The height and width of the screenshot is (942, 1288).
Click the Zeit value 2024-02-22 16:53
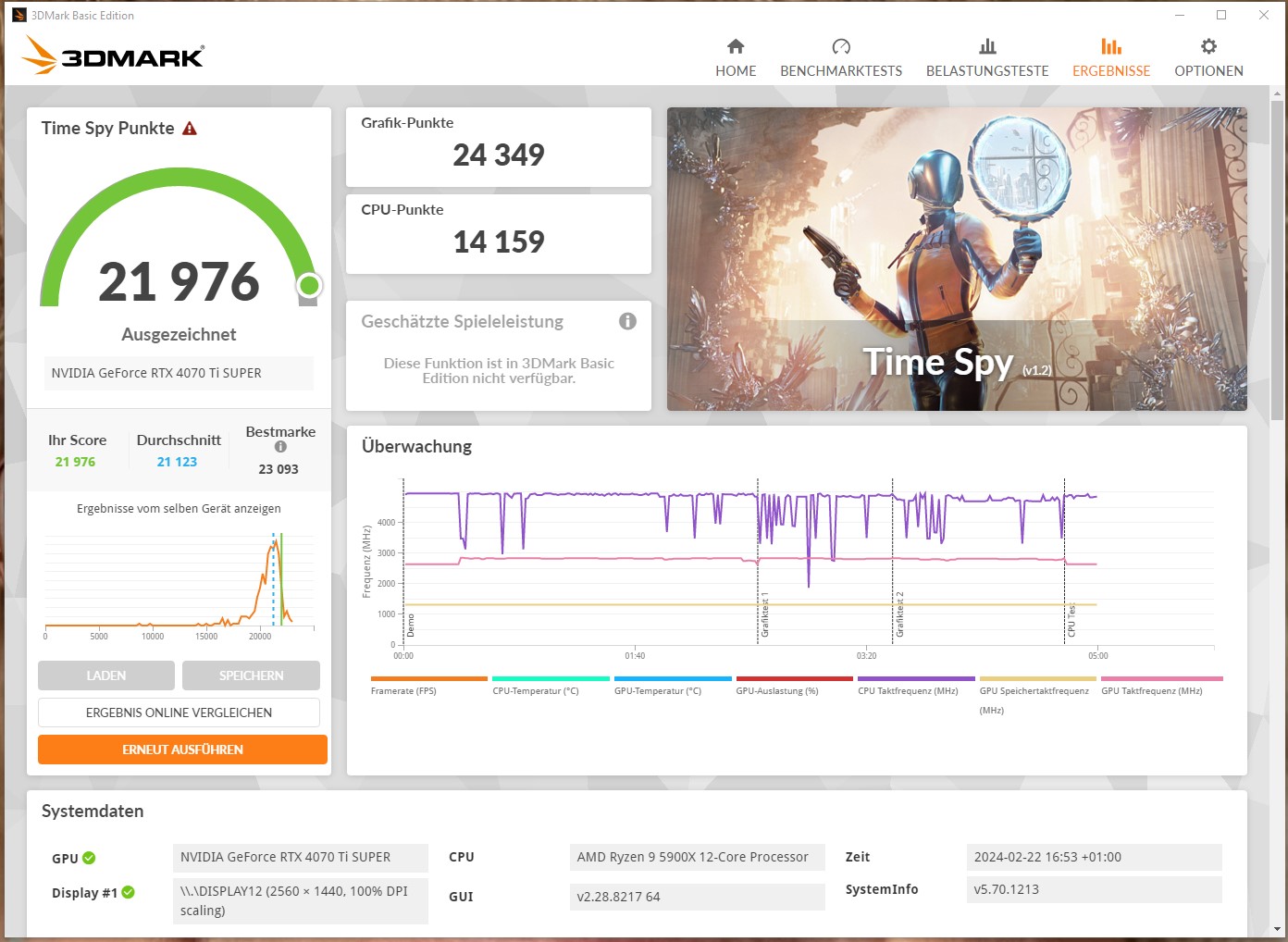click(1095, 857)
